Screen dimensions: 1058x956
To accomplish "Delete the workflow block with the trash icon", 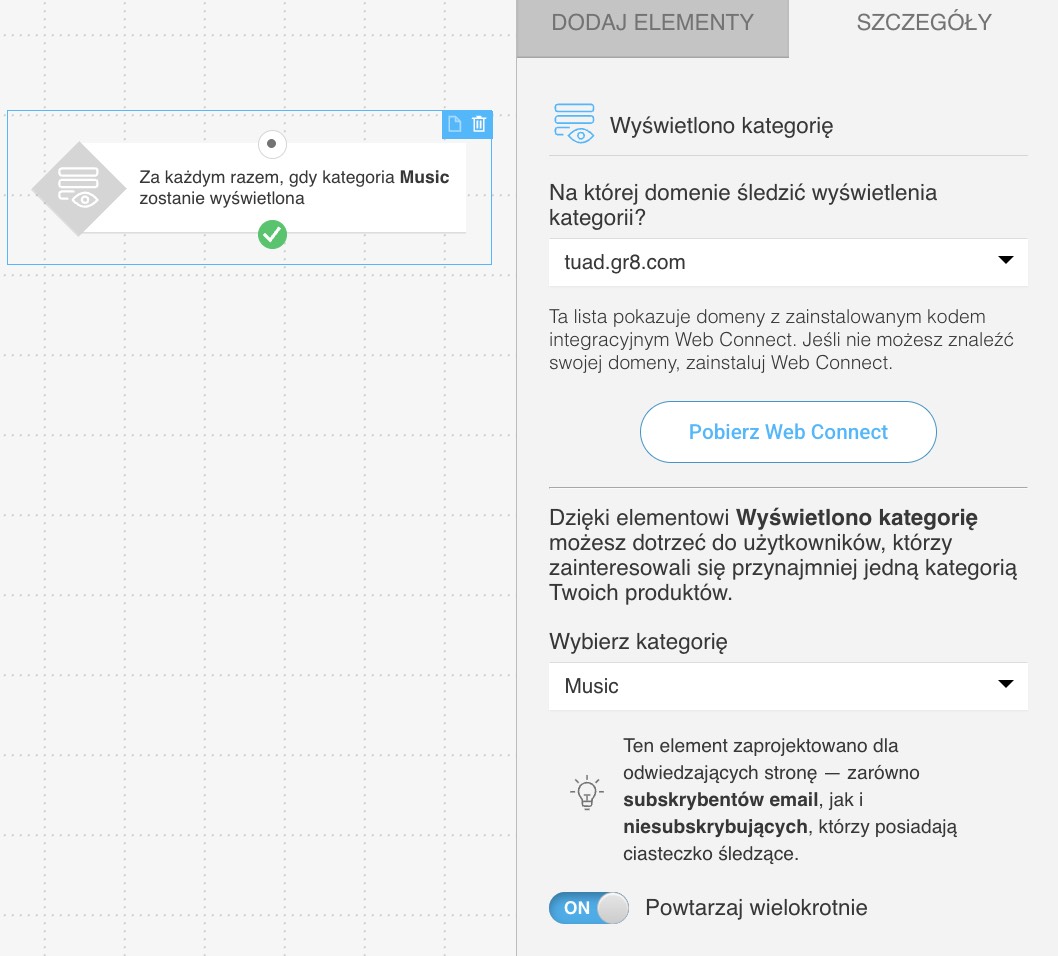I will (x=479, y=124).
